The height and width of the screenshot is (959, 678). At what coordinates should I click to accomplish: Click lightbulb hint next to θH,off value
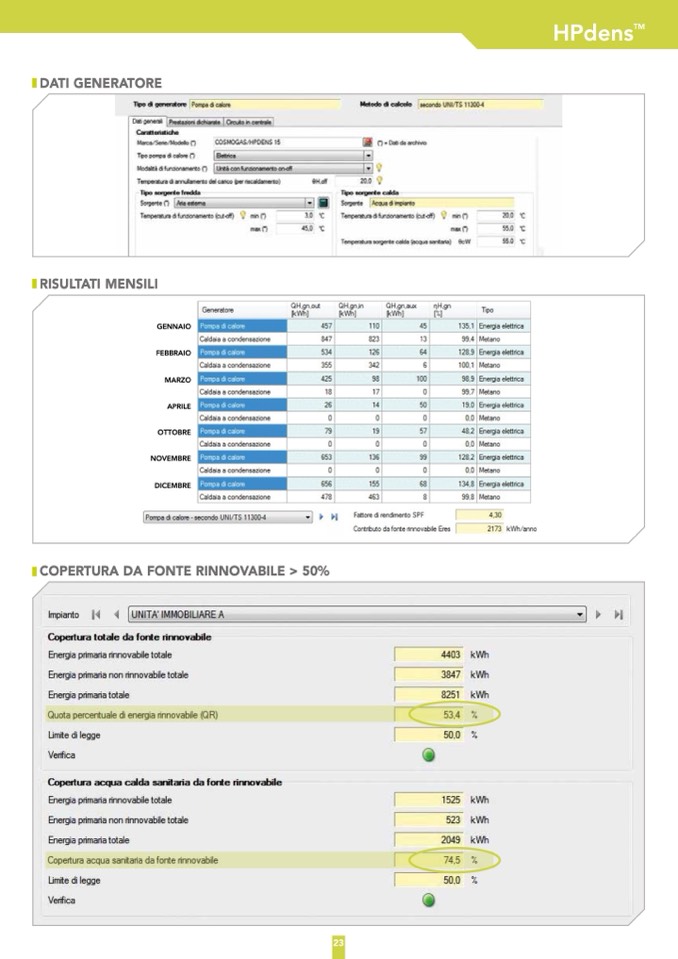pyautogui.click(x=379, y=181)
